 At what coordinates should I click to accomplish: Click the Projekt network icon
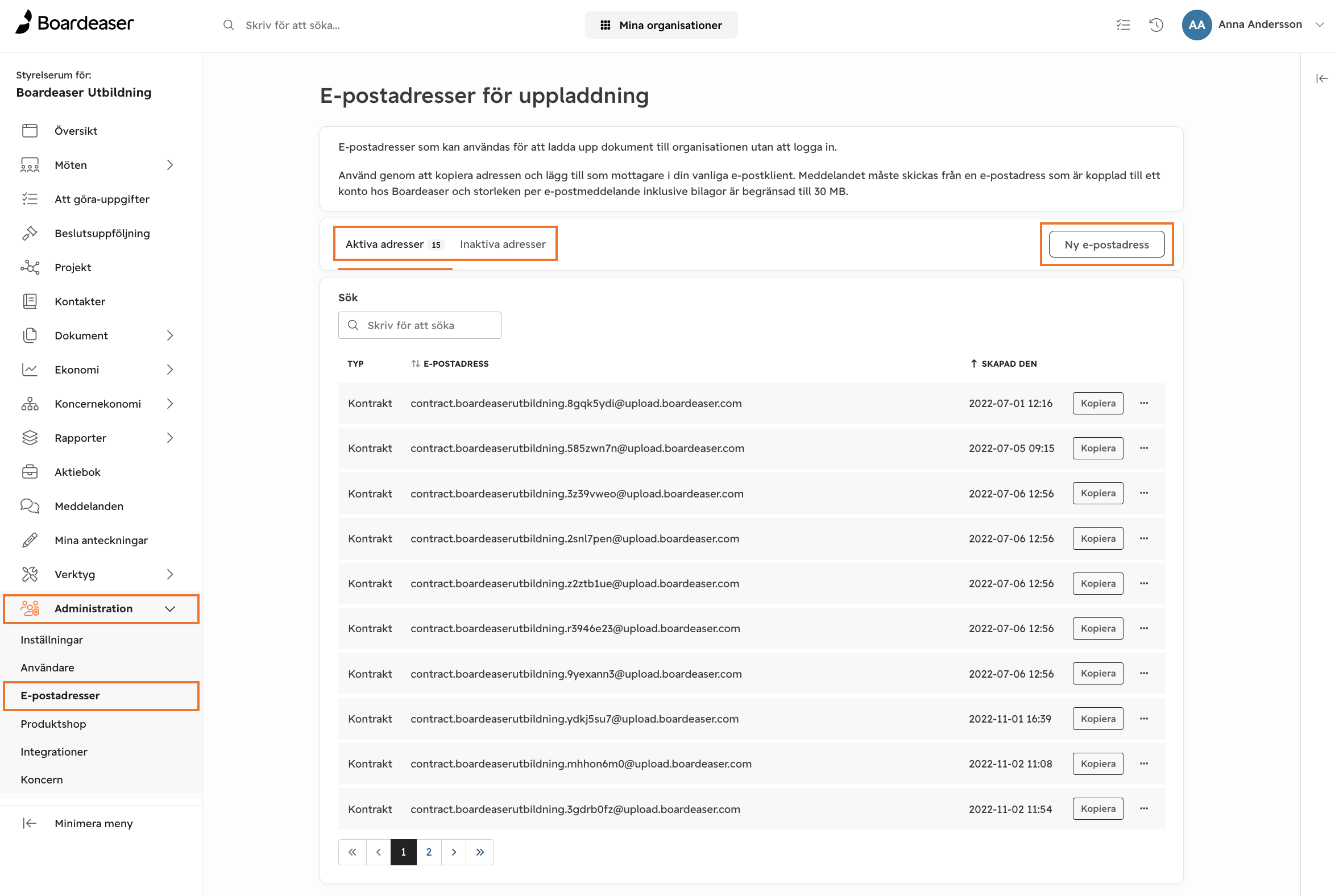coord(30,267)
